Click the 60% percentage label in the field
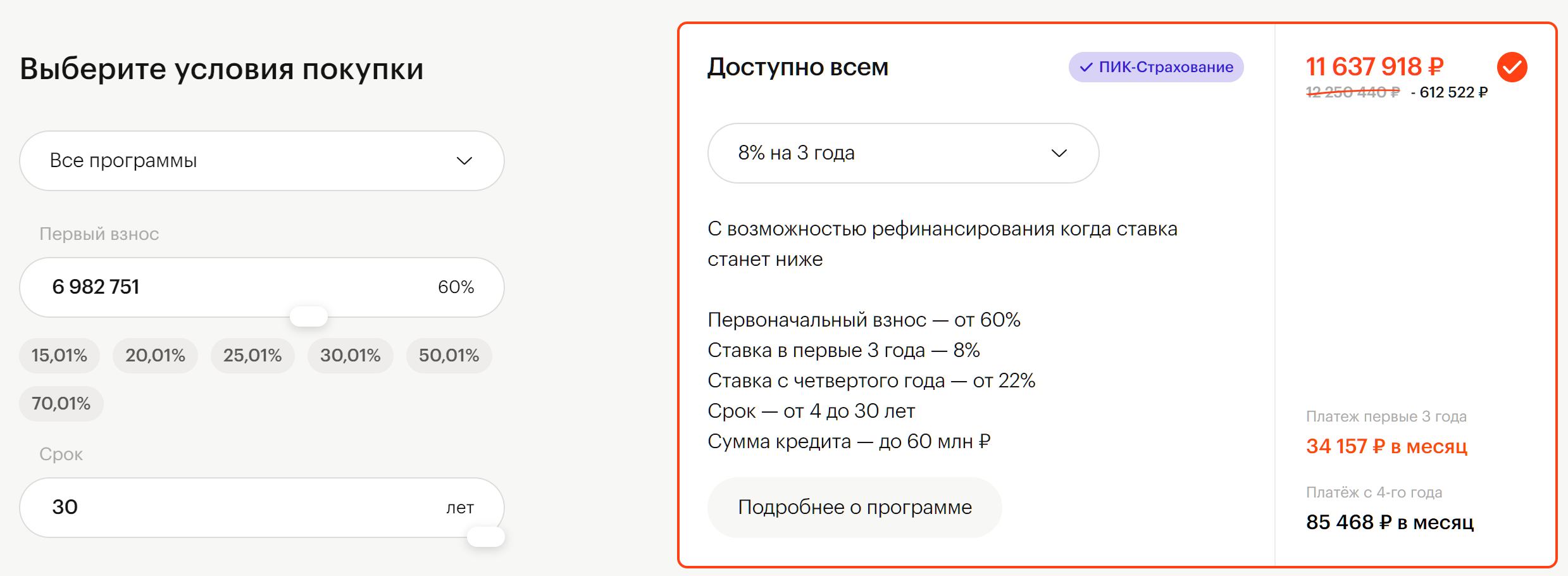This screenshot has width=1568, height=576. click(x=456, y=287)
